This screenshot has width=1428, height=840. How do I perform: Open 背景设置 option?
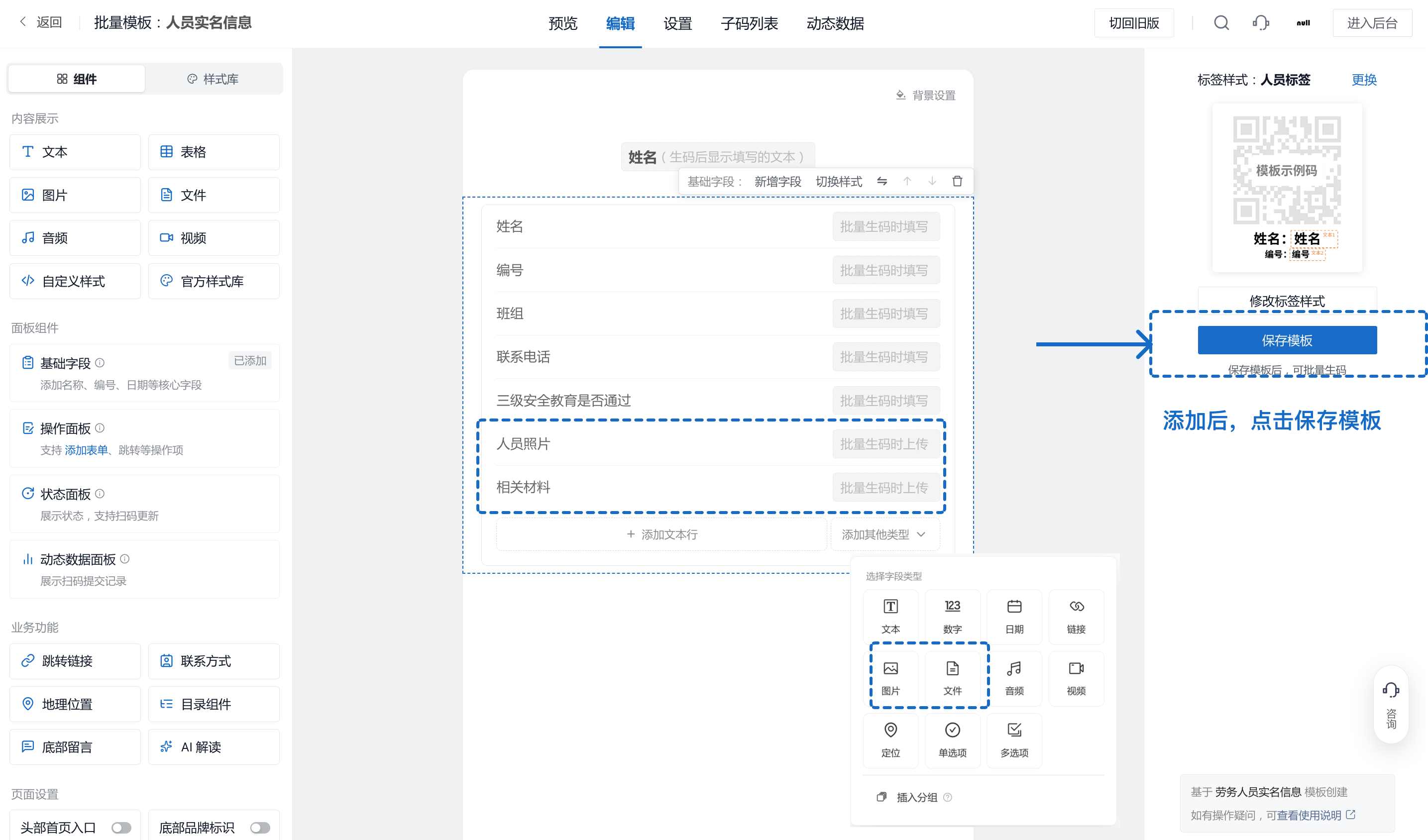(x=925, y=95)
